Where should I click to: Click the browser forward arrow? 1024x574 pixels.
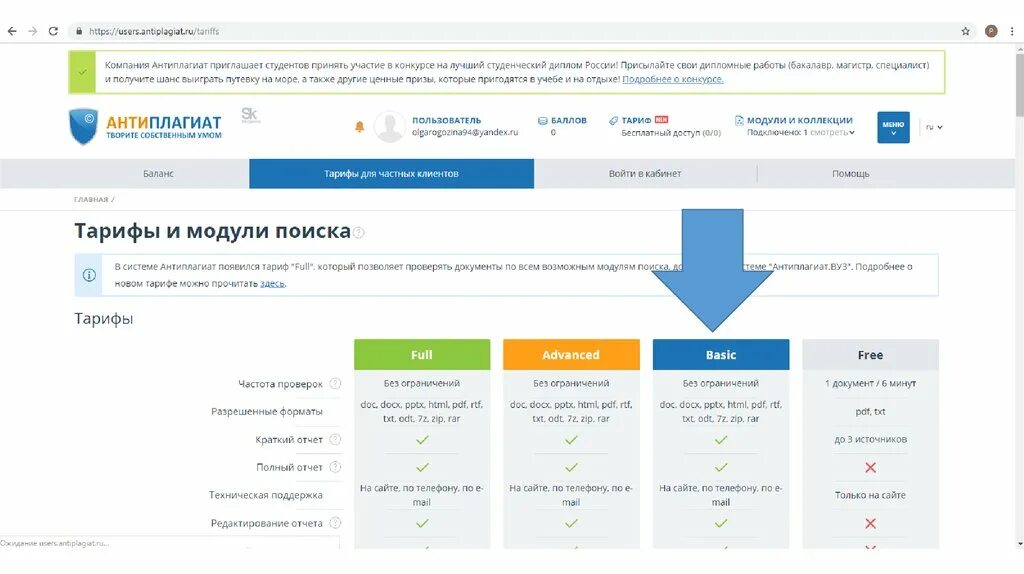(x=32, y=31)
